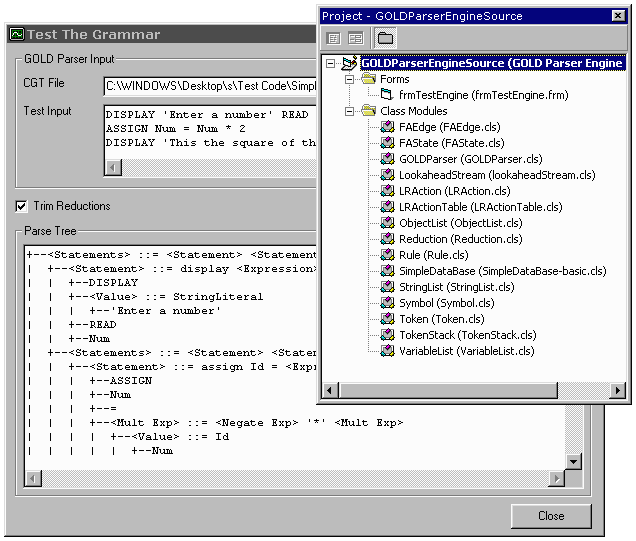The image size is (636, 541).
Task: Select the Symbol class module icon
Action: (x=387, y=303)
